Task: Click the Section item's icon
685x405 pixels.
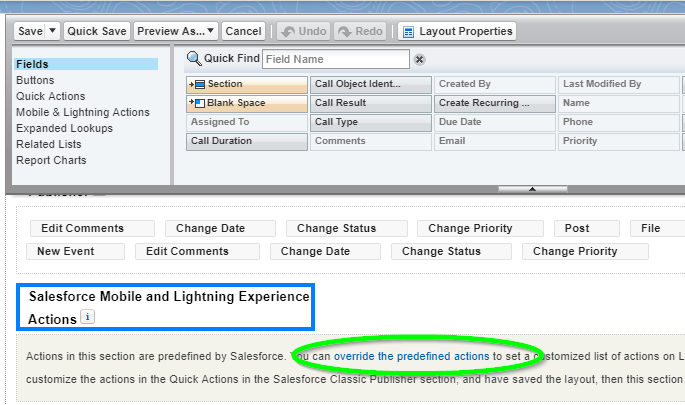Action: 197,84
